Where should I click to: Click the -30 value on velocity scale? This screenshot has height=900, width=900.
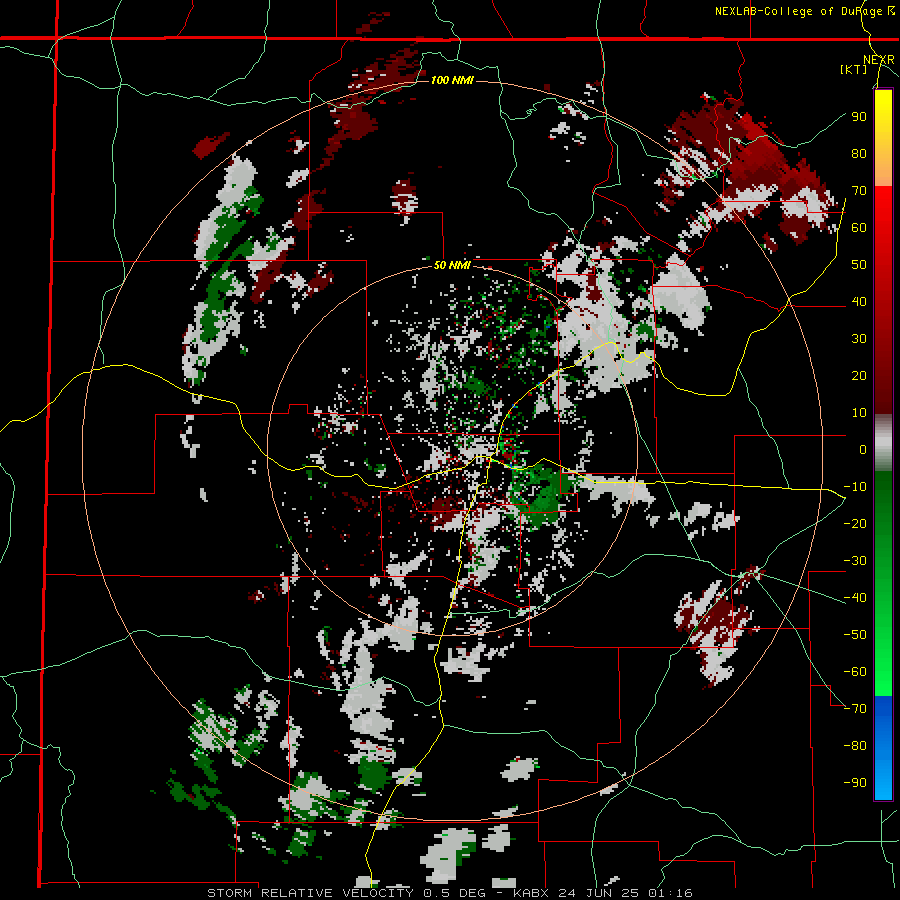click(855, 561)
